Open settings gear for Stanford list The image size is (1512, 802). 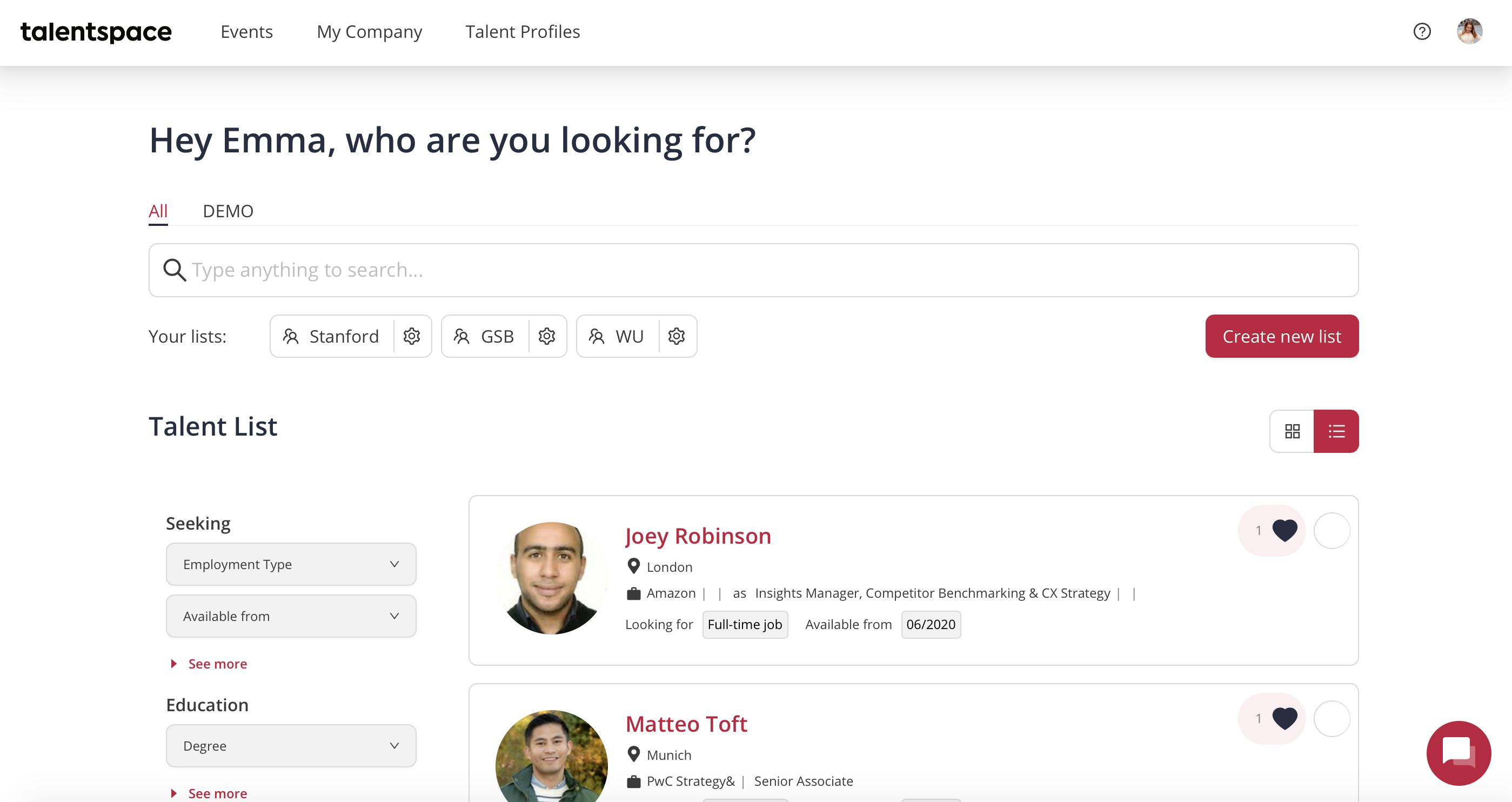[x=412, y=336]
